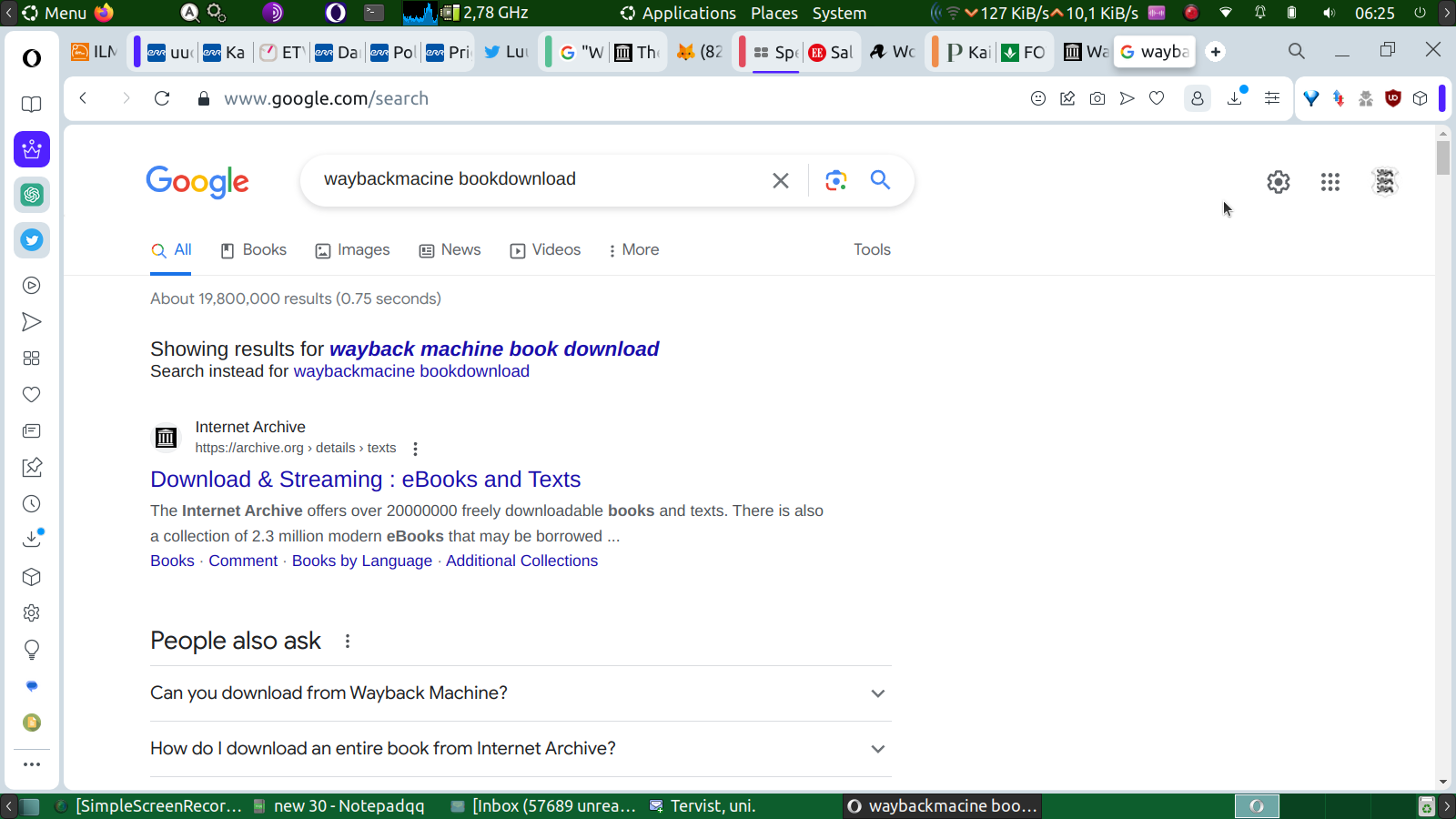Open the 'Comment' sitelink

[x=243, y=561]
